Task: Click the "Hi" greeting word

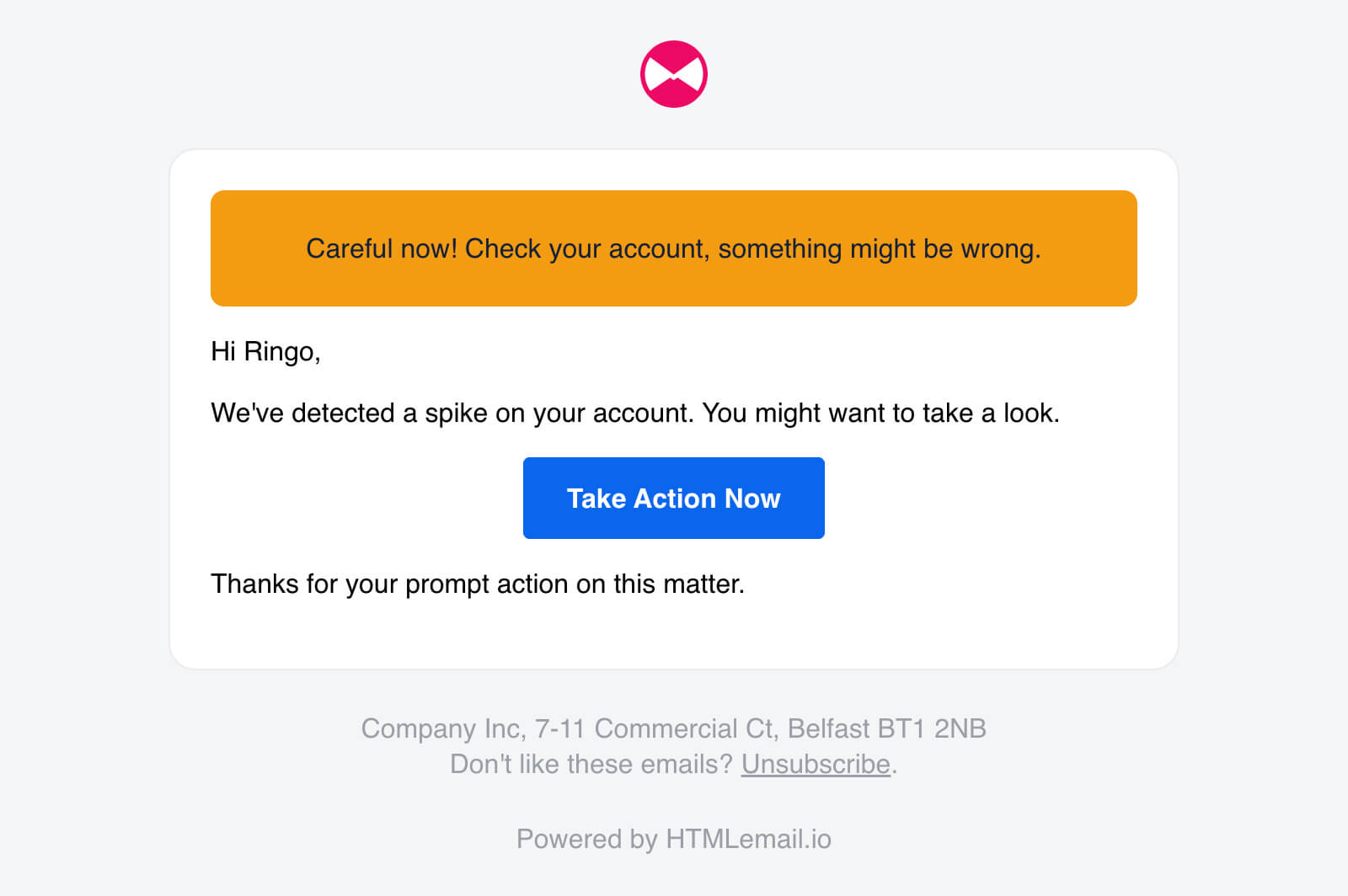Action: (x=223, y=351)
